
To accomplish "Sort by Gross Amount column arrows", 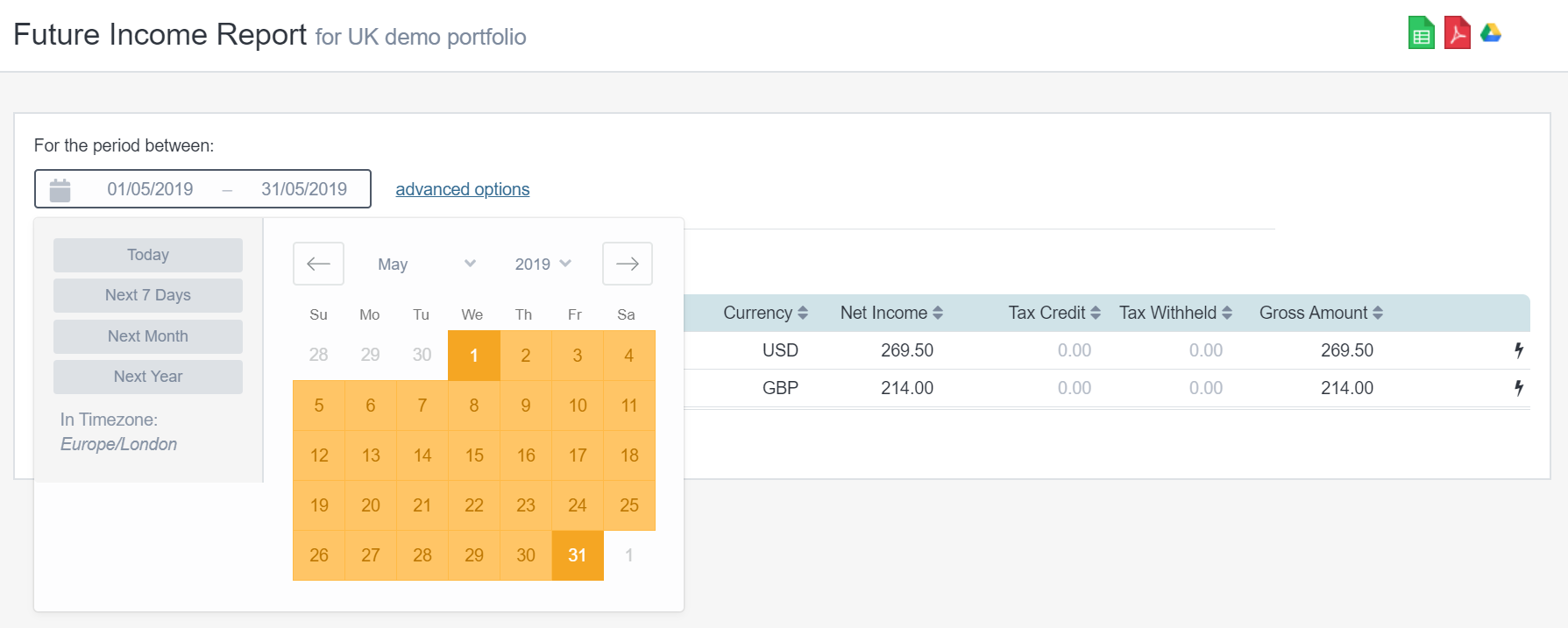I will pyautogui.click(x=1378, y=313).
